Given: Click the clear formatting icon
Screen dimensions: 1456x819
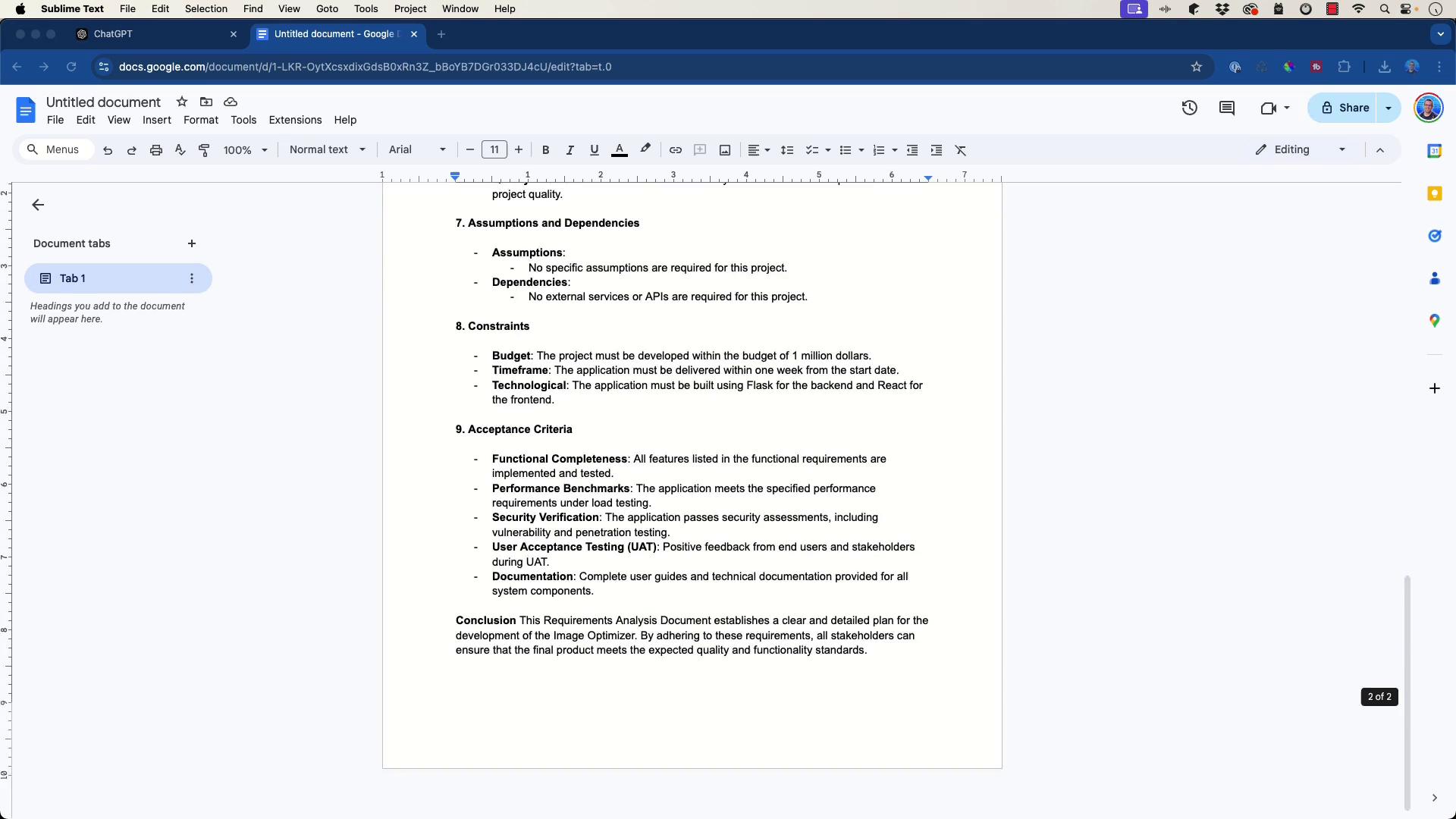Looking at the screenshot, I should pos(961,150).
